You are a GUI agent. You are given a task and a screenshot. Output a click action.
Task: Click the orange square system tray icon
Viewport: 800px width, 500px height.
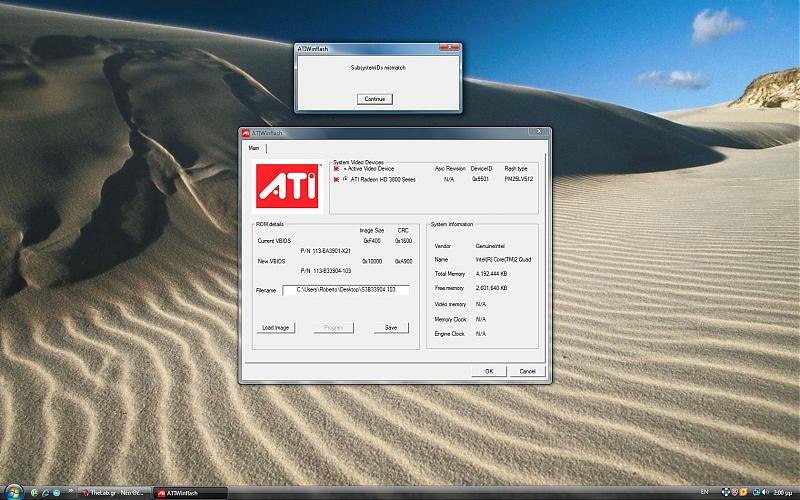click(x=744, y=492)
